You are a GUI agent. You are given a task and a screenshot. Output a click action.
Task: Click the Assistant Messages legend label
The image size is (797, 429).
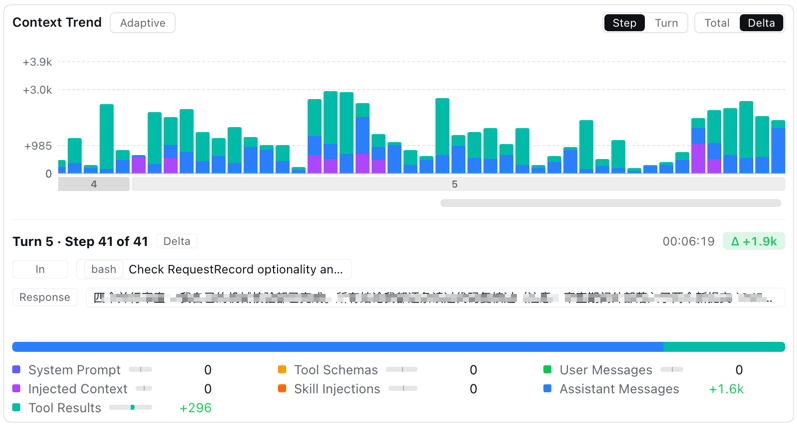pos(619,389)
